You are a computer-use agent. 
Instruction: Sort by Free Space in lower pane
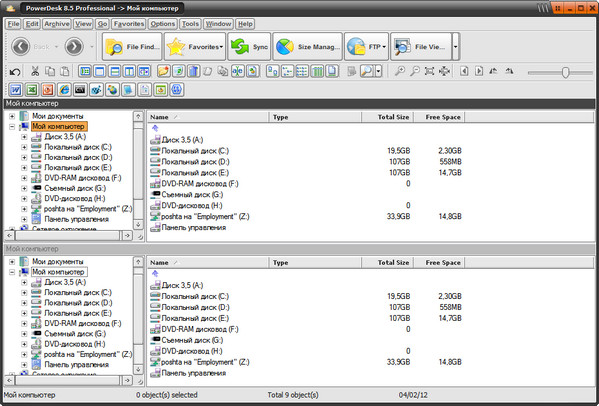coord(439,263)
